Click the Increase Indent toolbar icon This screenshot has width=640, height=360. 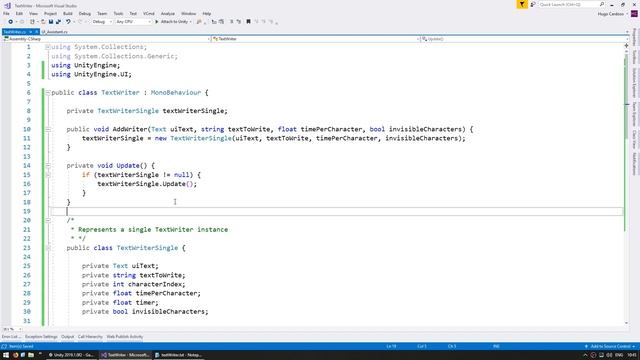click(x=221, y=22)
